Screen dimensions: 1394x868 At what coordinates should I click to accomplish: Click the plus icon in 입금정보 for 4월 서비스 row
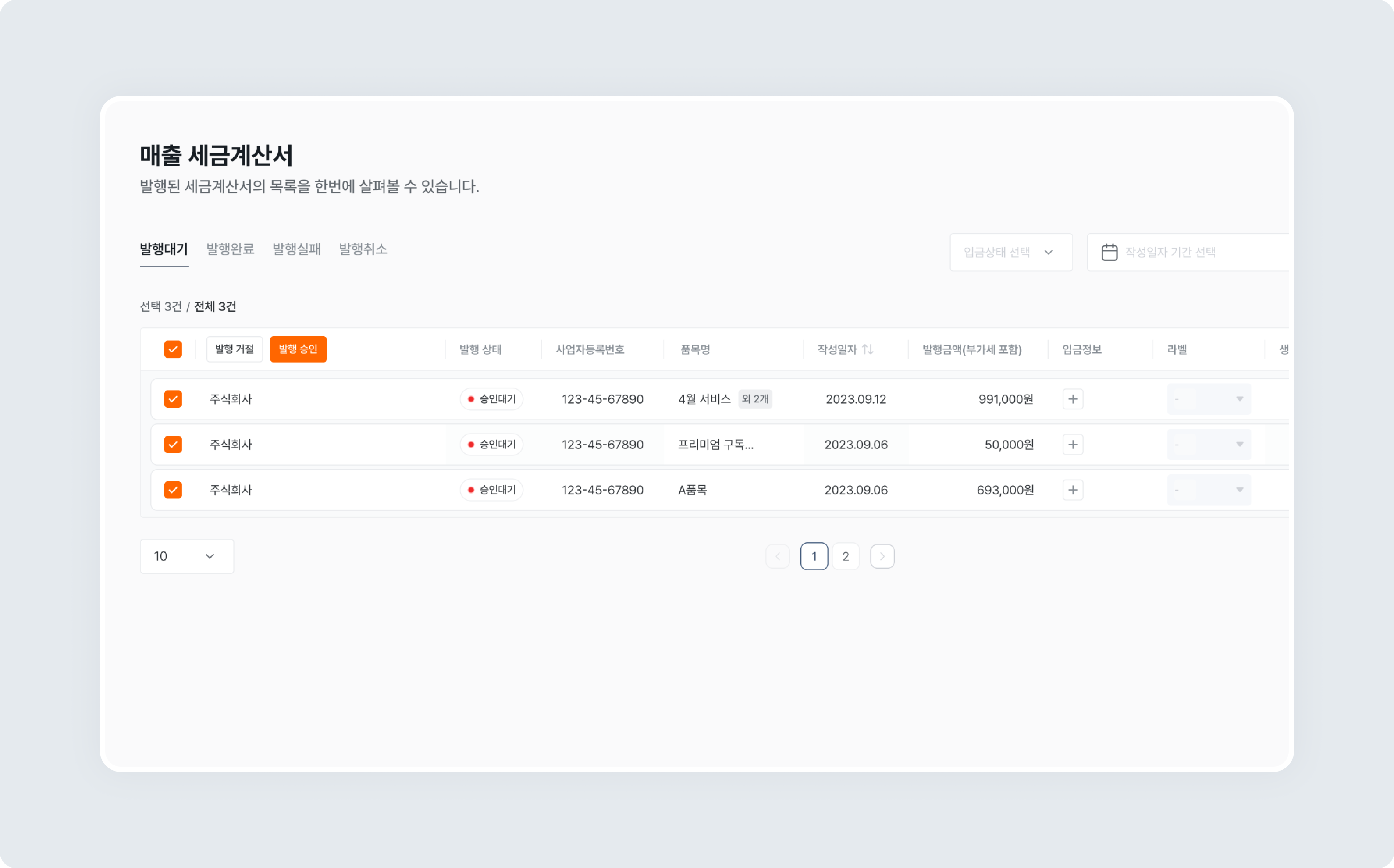coord(1073,399)
